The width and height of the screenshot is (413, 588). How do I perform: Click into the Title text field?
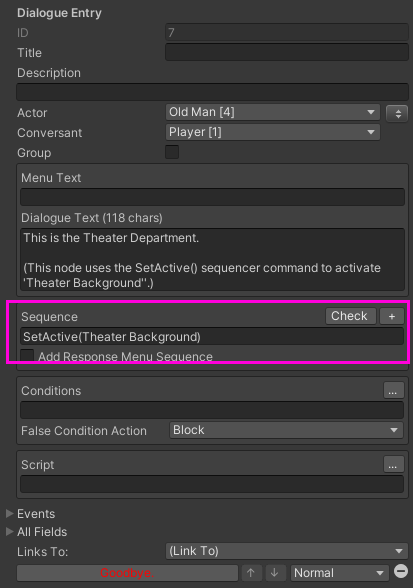287,52
